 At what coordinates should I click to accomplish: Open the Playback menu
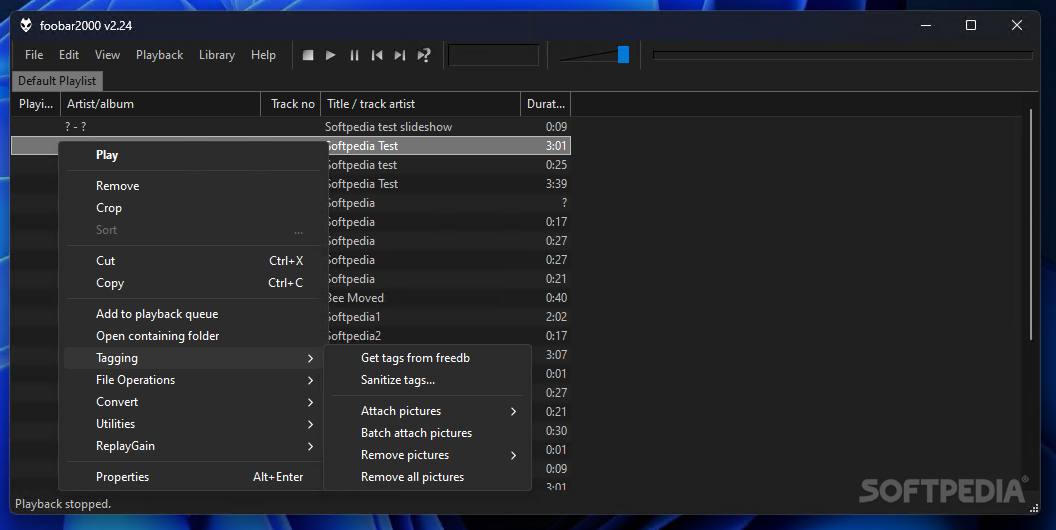coord(160,55)
